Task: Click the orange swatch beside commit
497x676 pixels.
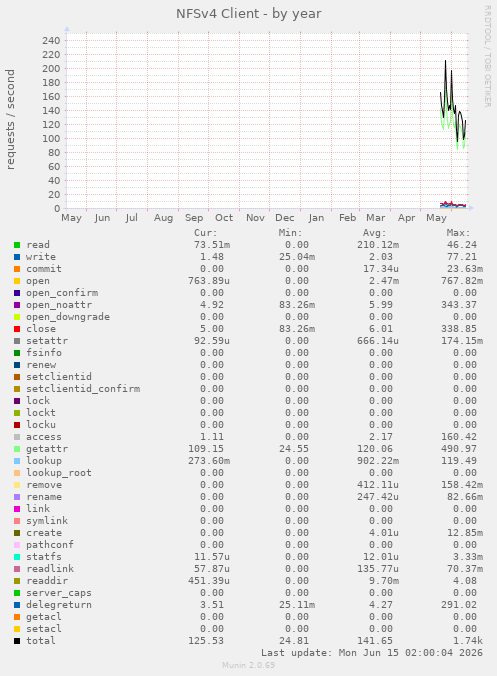Action: coord(17,269)
